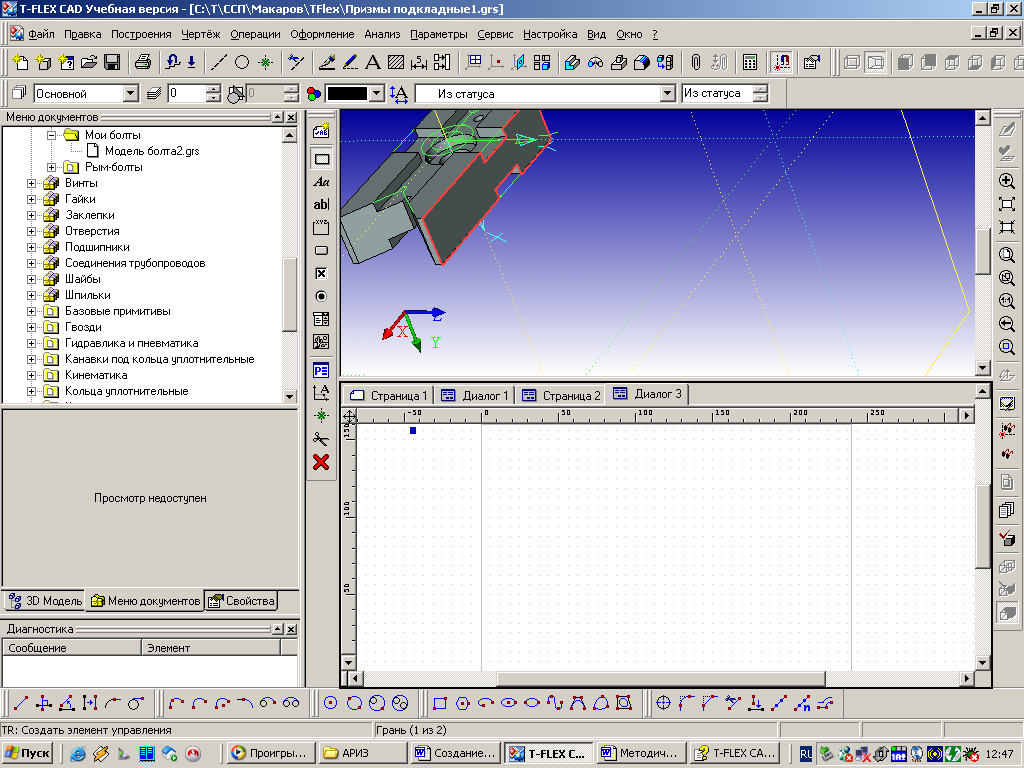Viewport: 1024px width, 768px height.
Task: Click the extrusion operation icon
Action: tap(572, 62)
